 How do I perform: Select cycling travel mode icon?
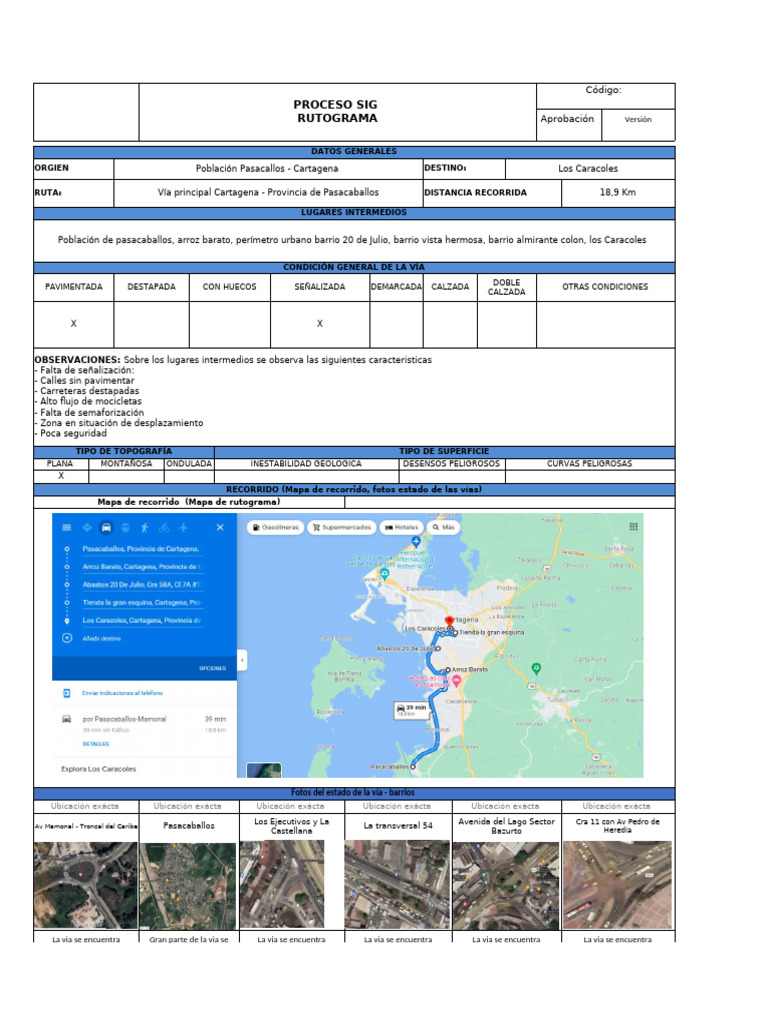point(164,527)
